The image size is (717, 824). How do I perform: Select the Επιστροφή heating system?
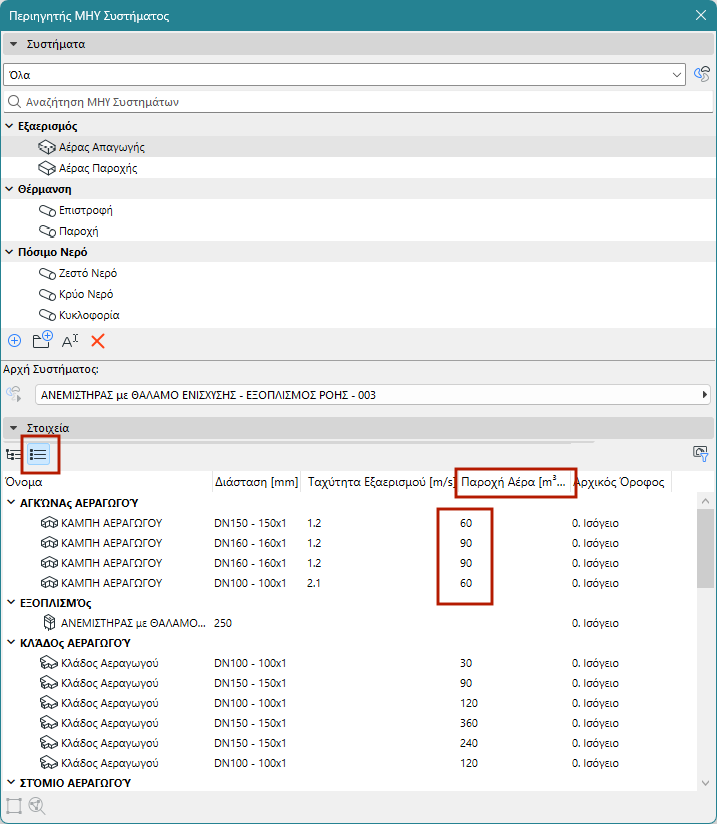tap(357, 210)
